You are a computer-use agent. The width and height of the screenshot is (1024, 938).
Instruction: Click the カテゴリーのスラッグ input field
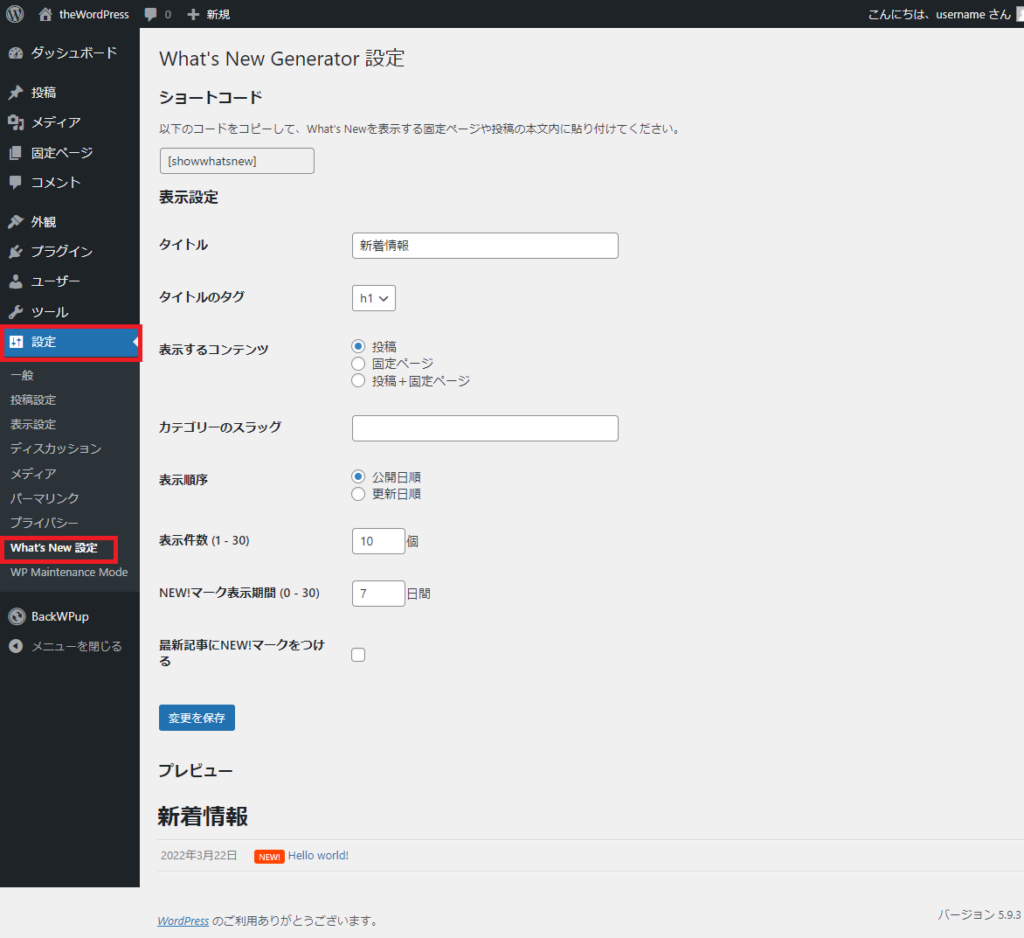(x=485, y=429)
